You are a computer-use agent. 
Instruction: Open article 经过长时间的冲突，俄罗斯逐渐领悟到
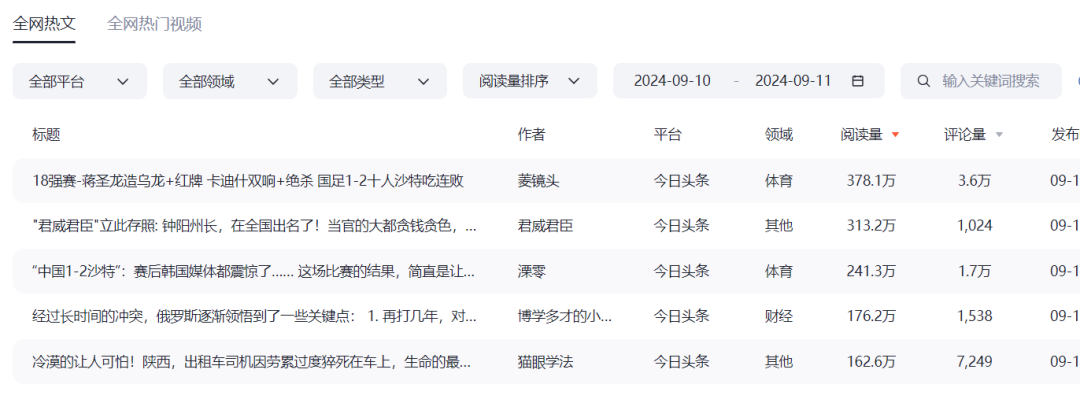tap(254, 316)
